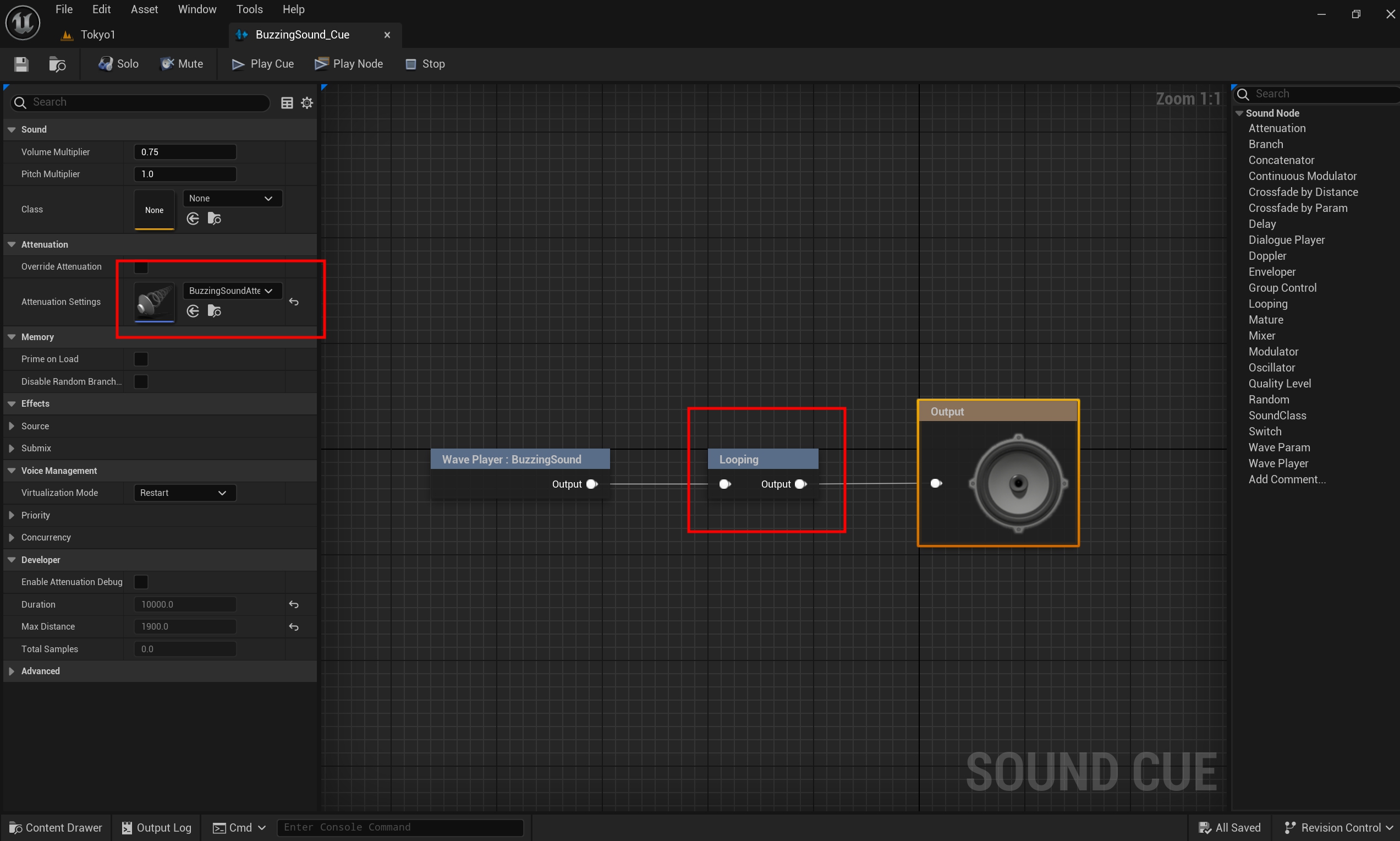
Task: Select the Solo headphones icon
Action: (x=105, y=63)
